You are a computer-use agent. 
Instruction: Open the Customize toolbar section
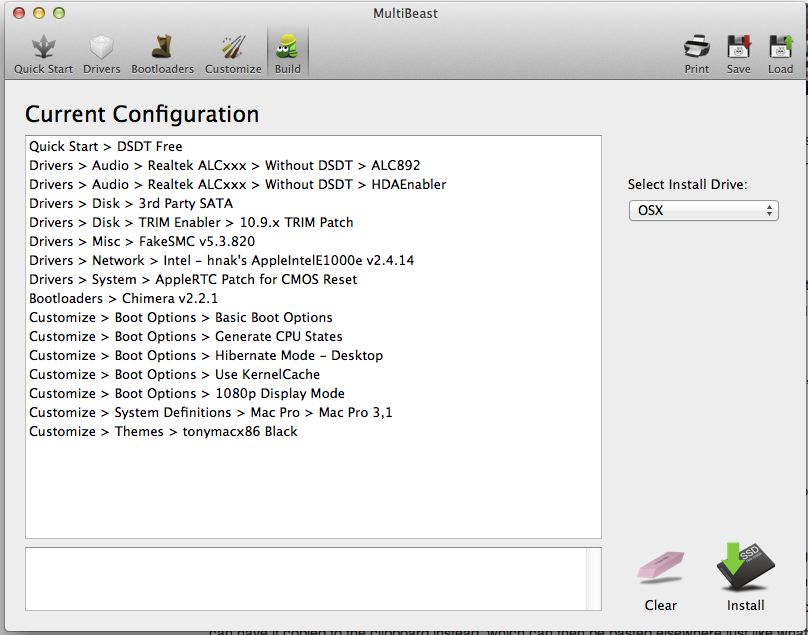point(233,54)
